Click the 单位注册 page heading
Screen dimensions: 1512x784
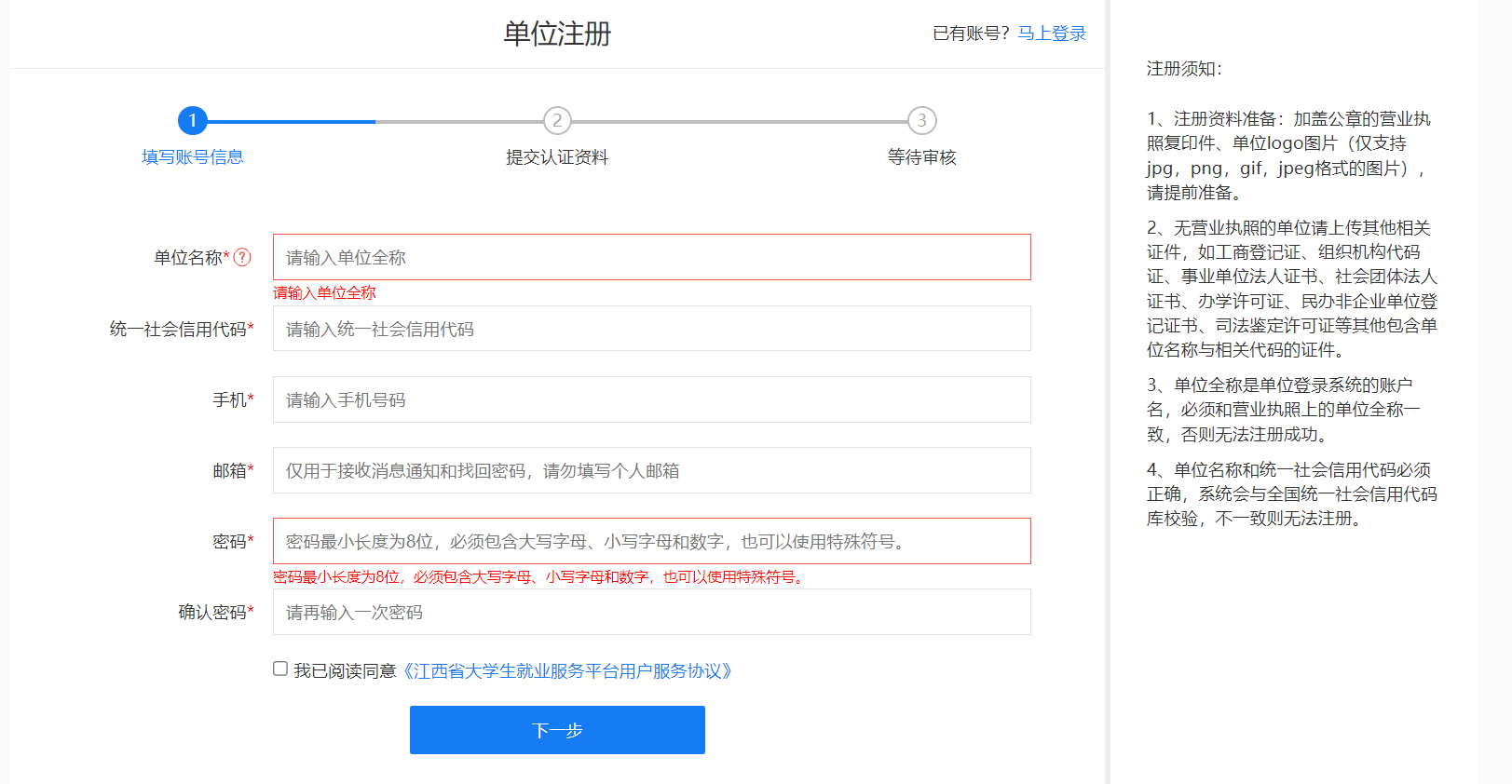557,34
